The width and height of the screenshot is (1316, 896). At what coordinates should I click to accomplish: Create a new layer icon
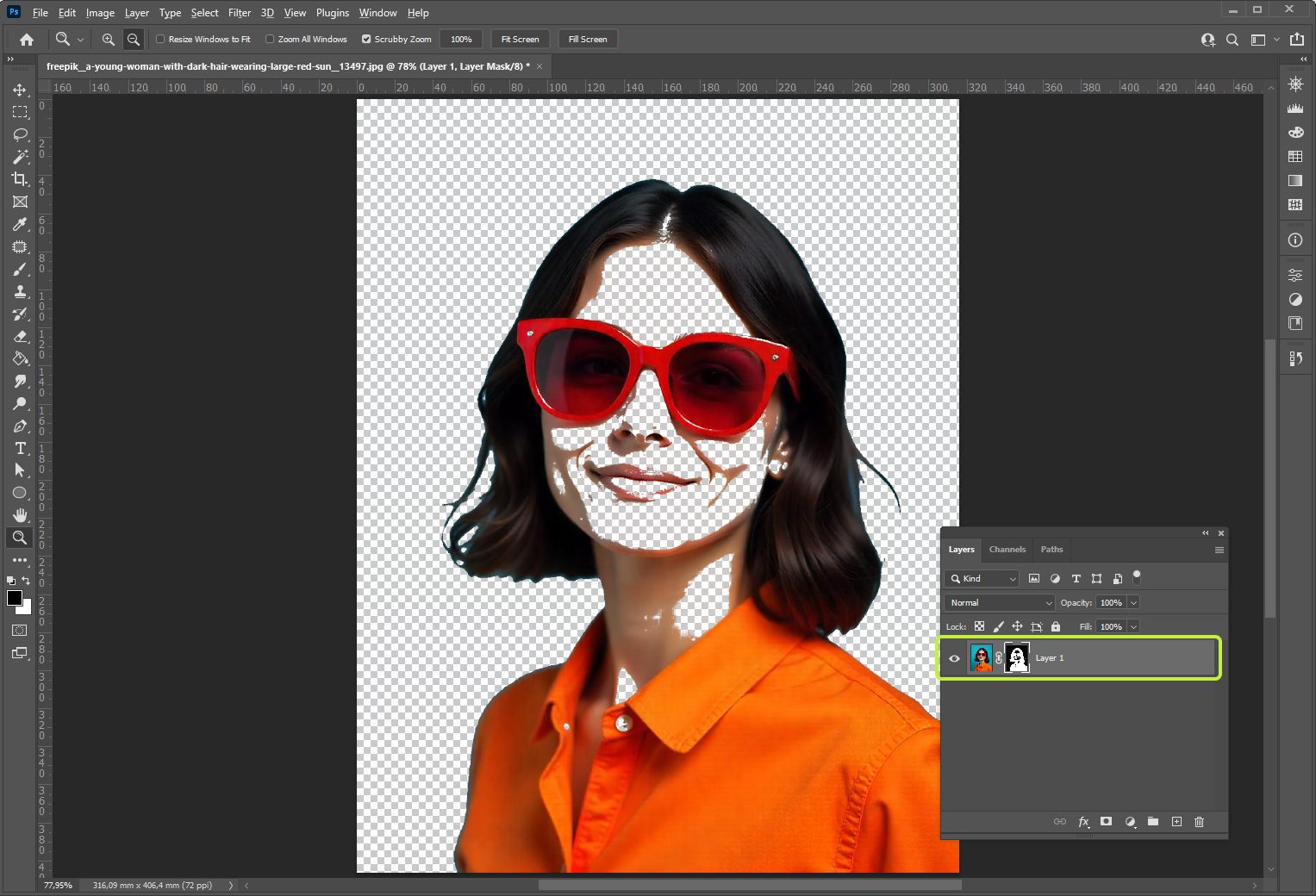[1176, 822]
